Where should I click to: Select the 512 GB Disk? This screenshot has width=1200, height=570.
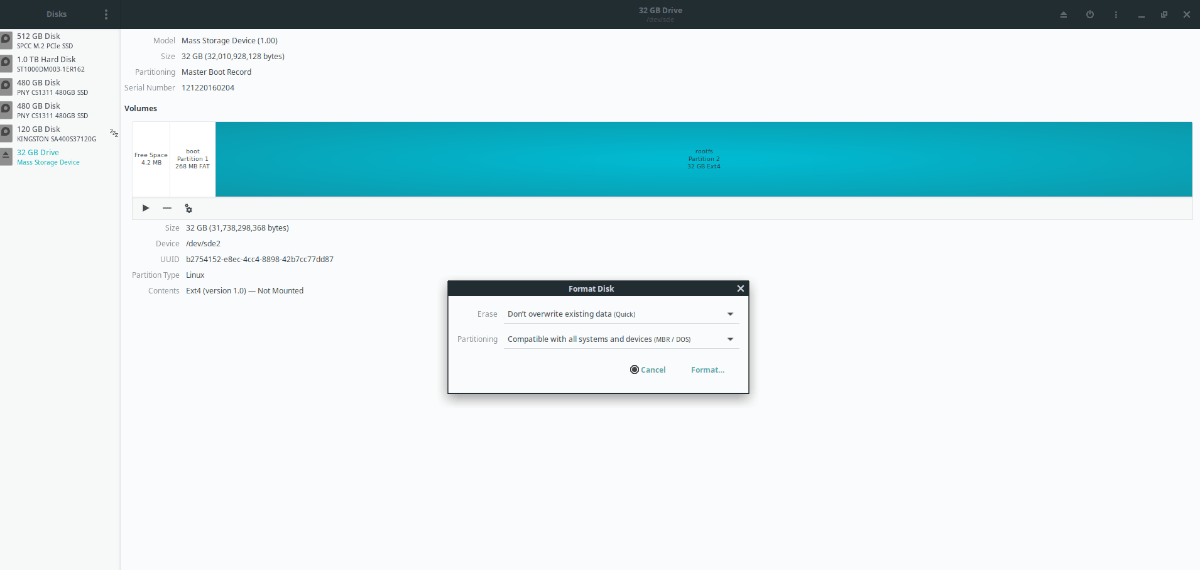(x=60, y=40)
